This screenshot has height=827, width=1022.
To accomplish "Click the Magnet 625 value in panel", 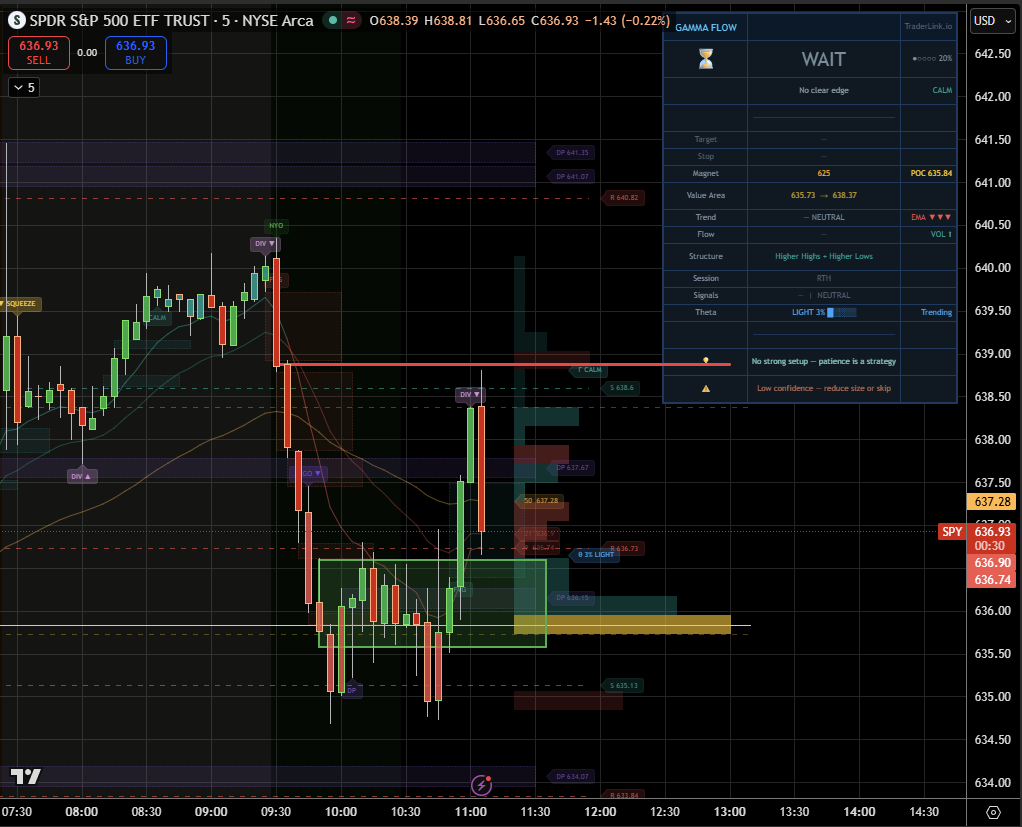I will click(824, 173).
